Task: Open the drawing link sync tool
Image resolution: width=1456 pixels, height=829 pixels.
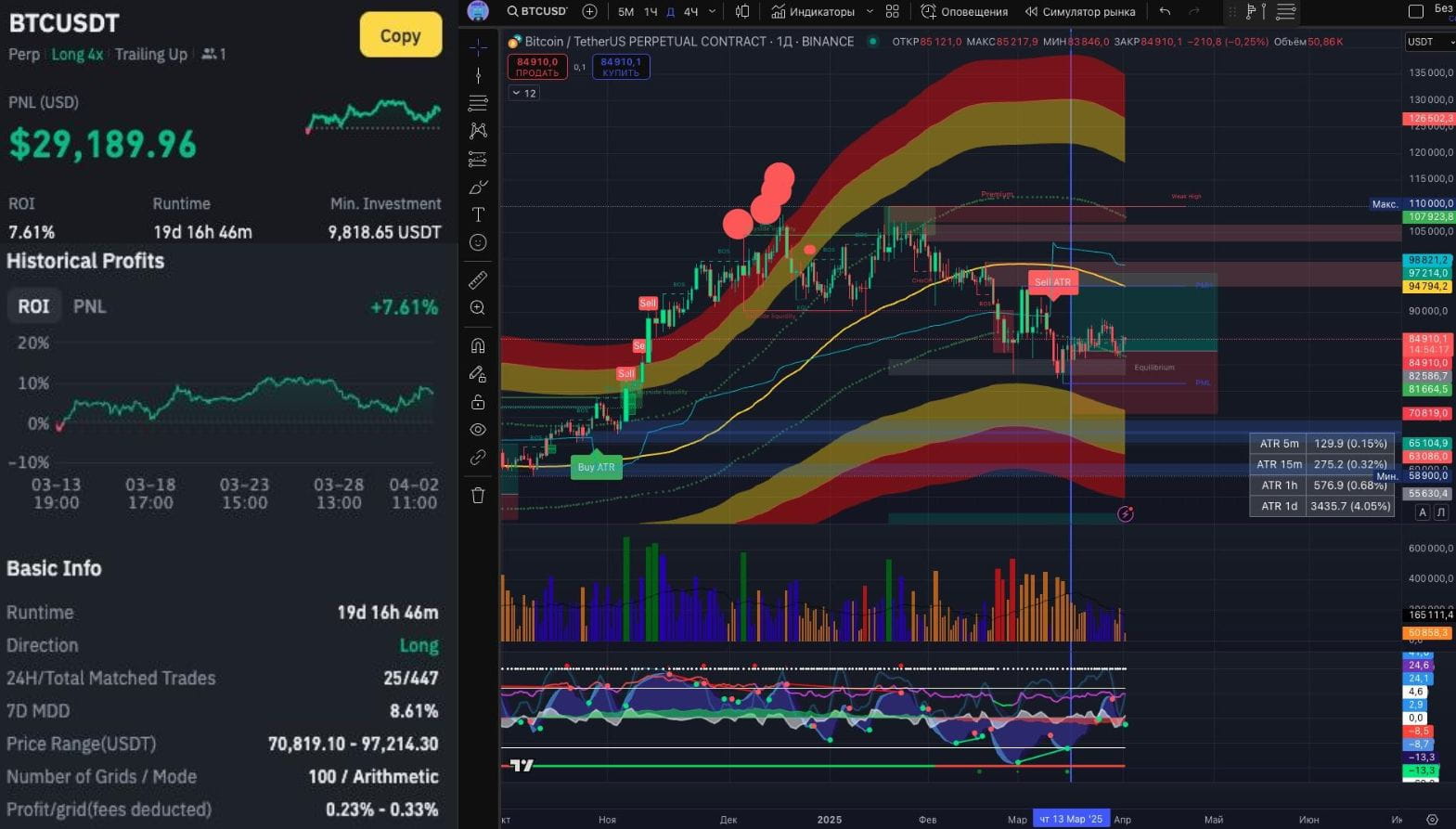Action: point(478,458)
